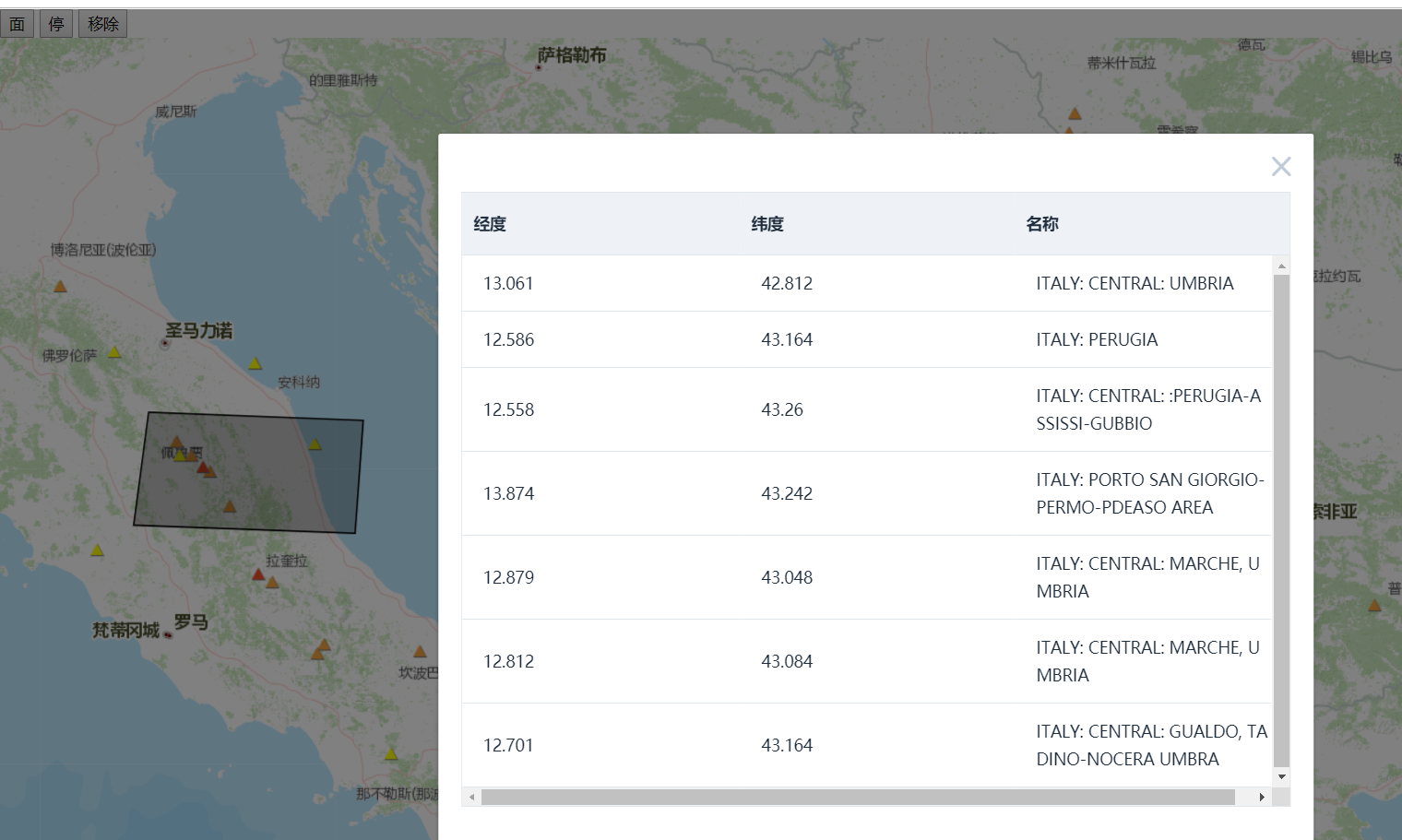Click the triangle marker near 安科纳 label
1402x840 pixels.
(x=253, y=363)
